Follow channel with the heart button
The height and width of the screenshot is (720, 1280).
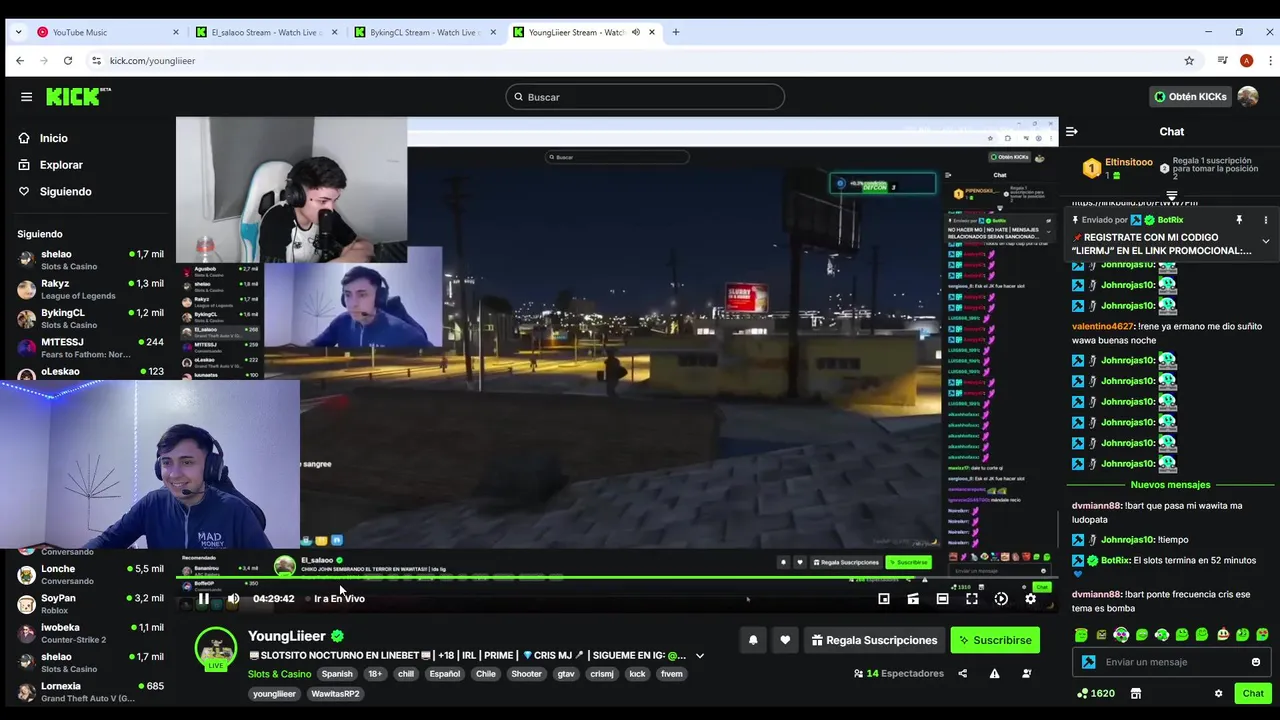[x=785, y=640]
